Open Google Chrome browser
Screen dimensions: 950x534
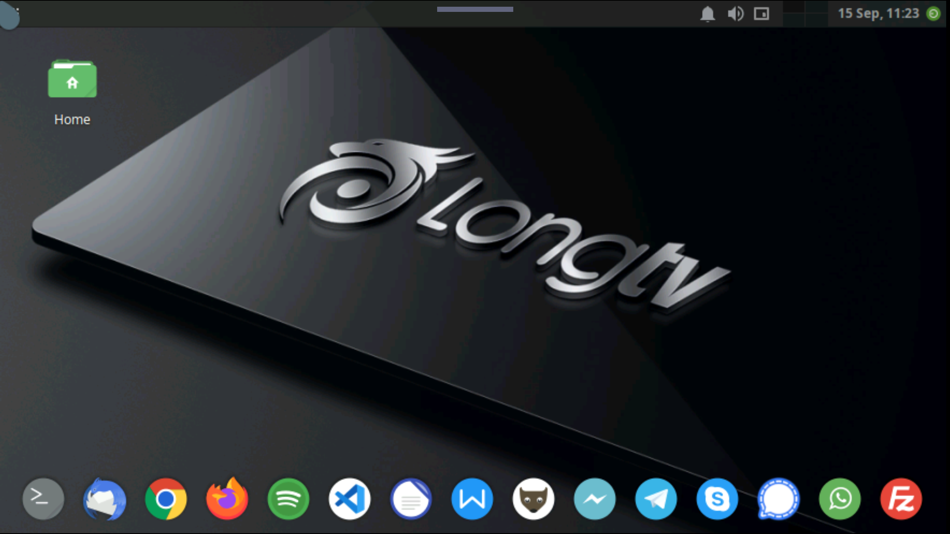click(166, 499)
